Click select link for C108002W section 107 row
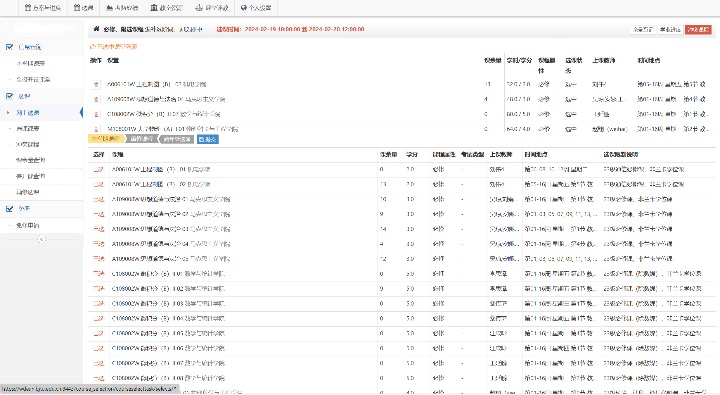The image size is (720, 395). point(98,363)
